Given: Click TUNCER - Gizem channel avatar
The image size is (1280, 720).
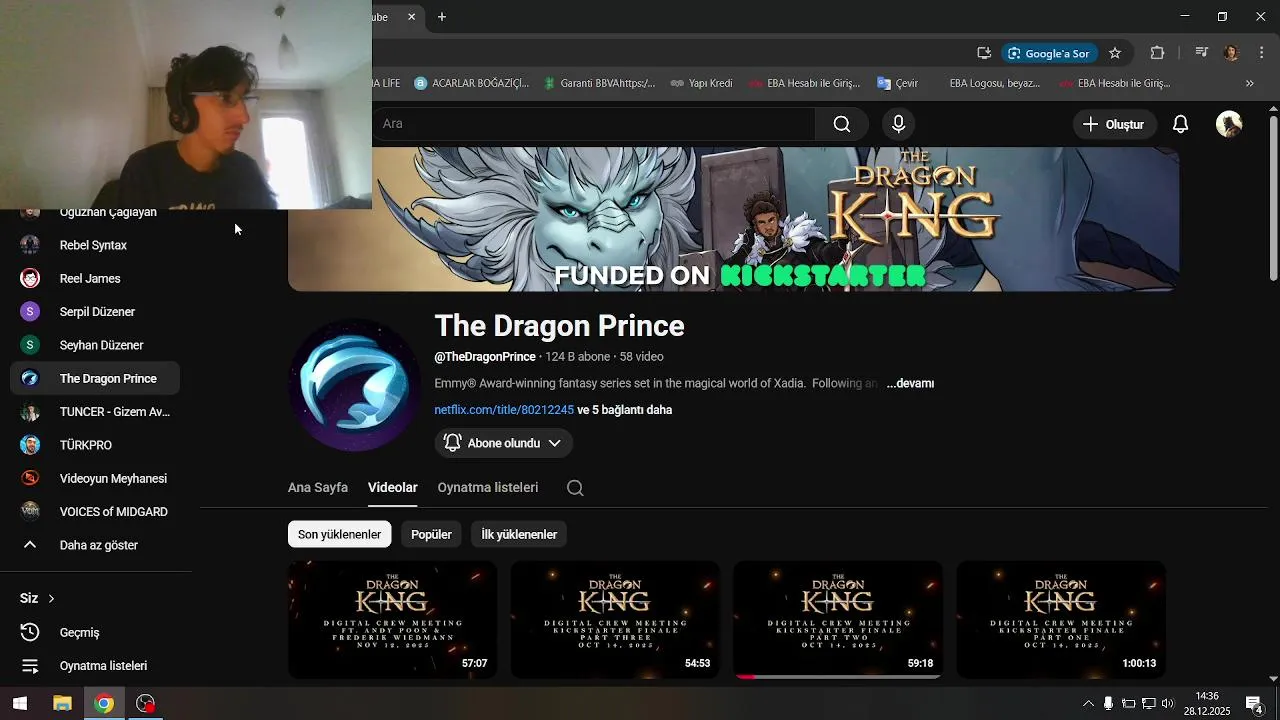Looking at the screenshot, I should [x=30, y=412].
